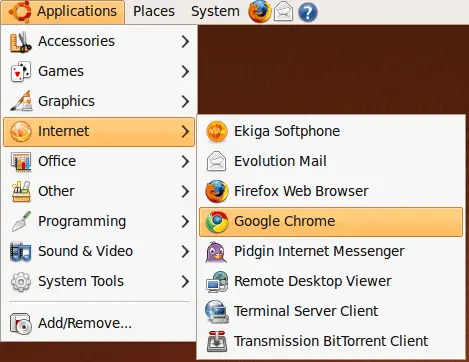469x362 pixels.
Task: Click the Accessories scissors icon
Action: [x=20, y=41]
